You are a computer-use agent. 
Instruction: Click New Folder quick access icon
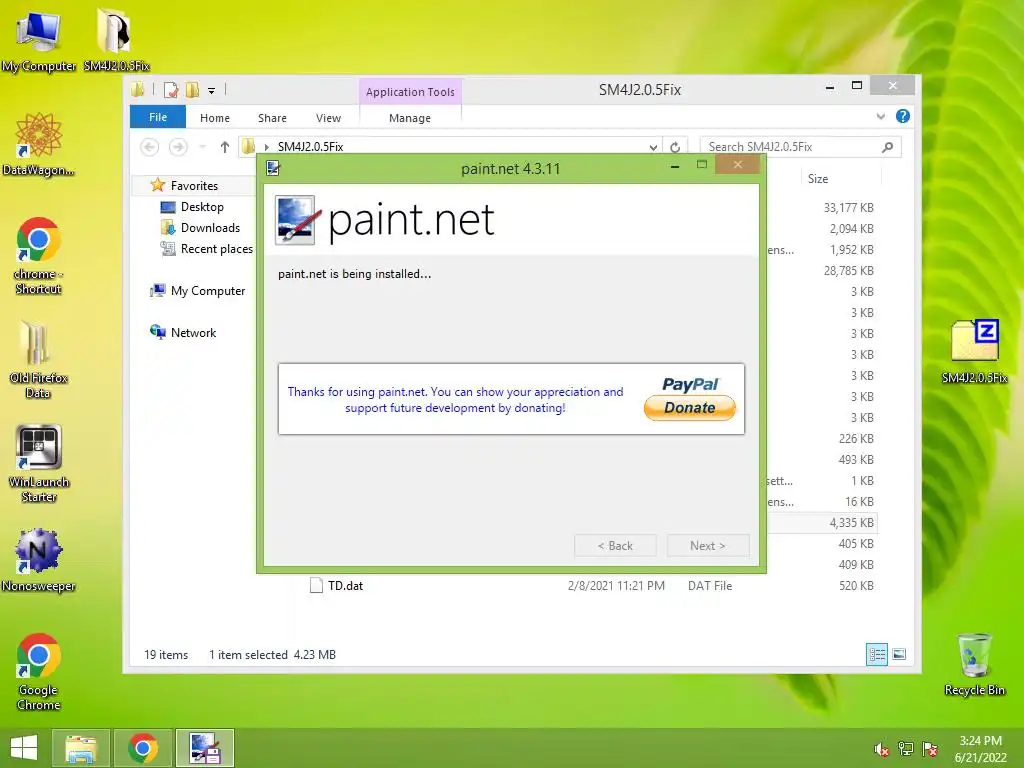pos(192,90)
